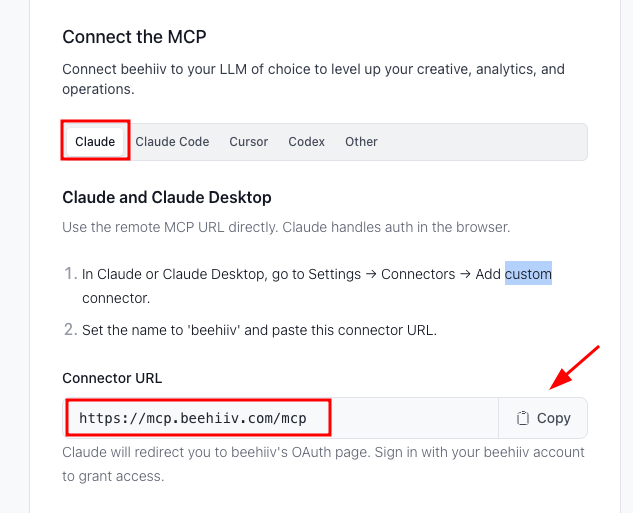Click the Copy button for connector URL
Viewport: 633px width, 513px height.
(x=543, y=418)
